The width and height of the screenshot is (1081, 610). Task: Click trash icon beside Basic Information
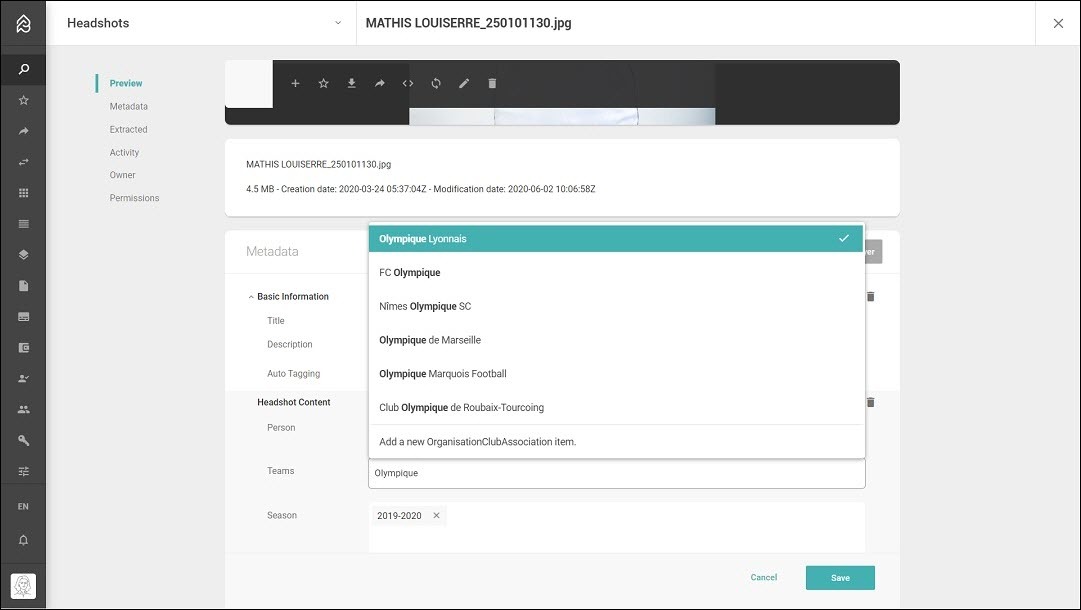871,296
